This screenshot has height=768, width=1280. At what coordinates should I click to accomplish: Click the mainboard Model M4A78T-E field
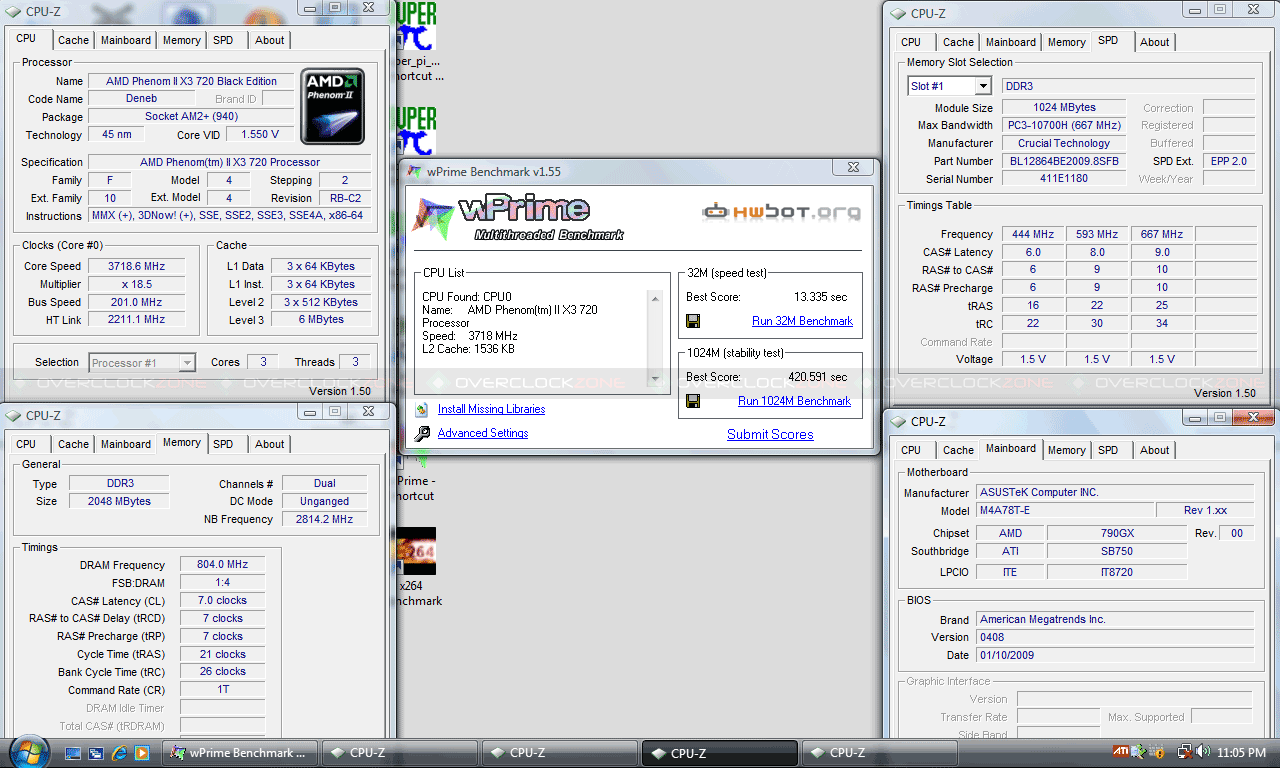coord(1064,511)
